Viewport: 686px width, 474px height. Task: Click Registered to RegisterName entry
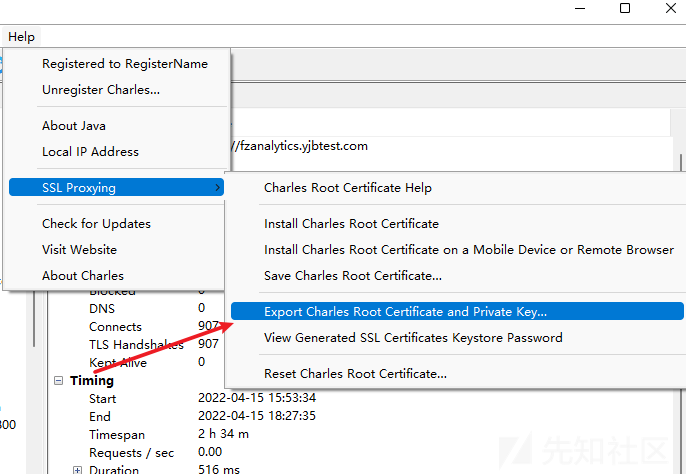[x=125, y=64]
